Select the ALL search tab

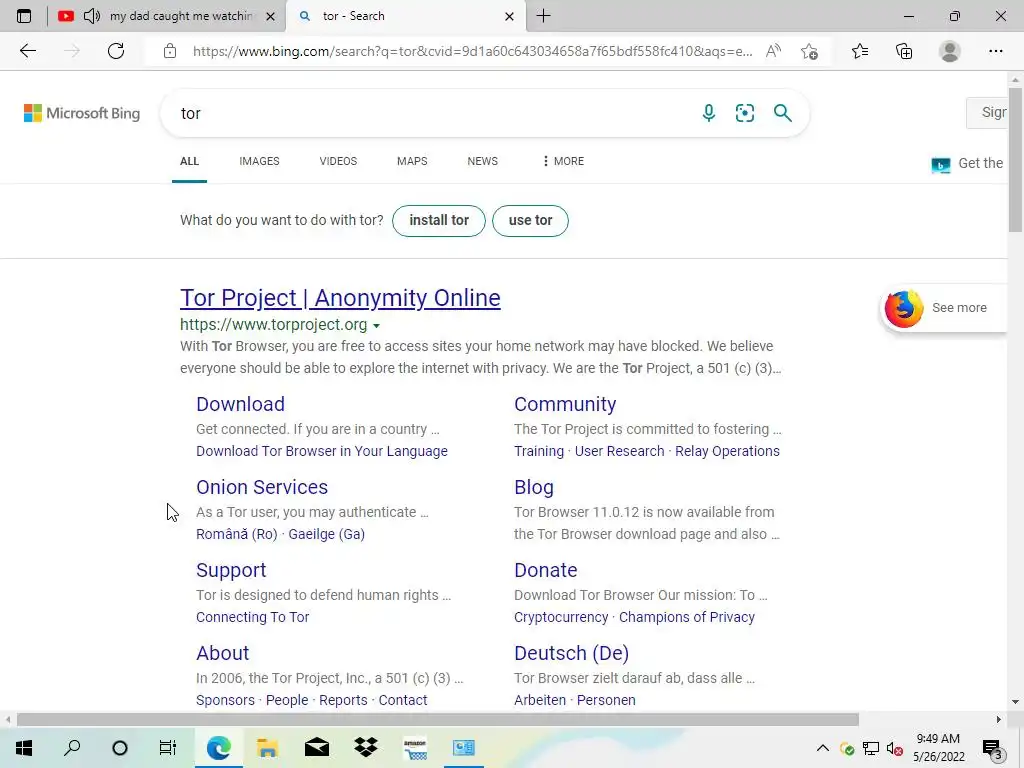189,161
